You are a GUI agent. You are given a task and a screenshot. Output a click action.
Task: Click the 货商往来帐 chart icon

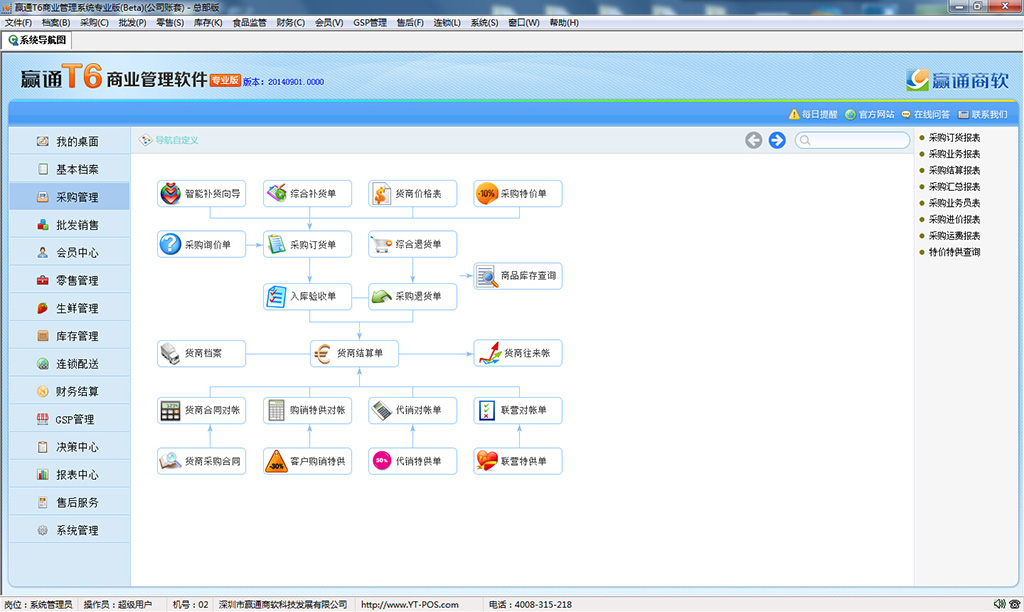488,353
